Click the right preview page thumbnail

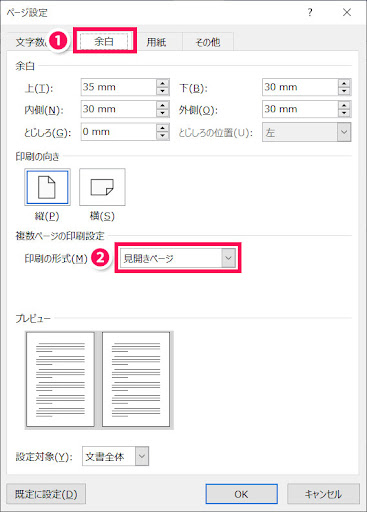coord(136,379)
